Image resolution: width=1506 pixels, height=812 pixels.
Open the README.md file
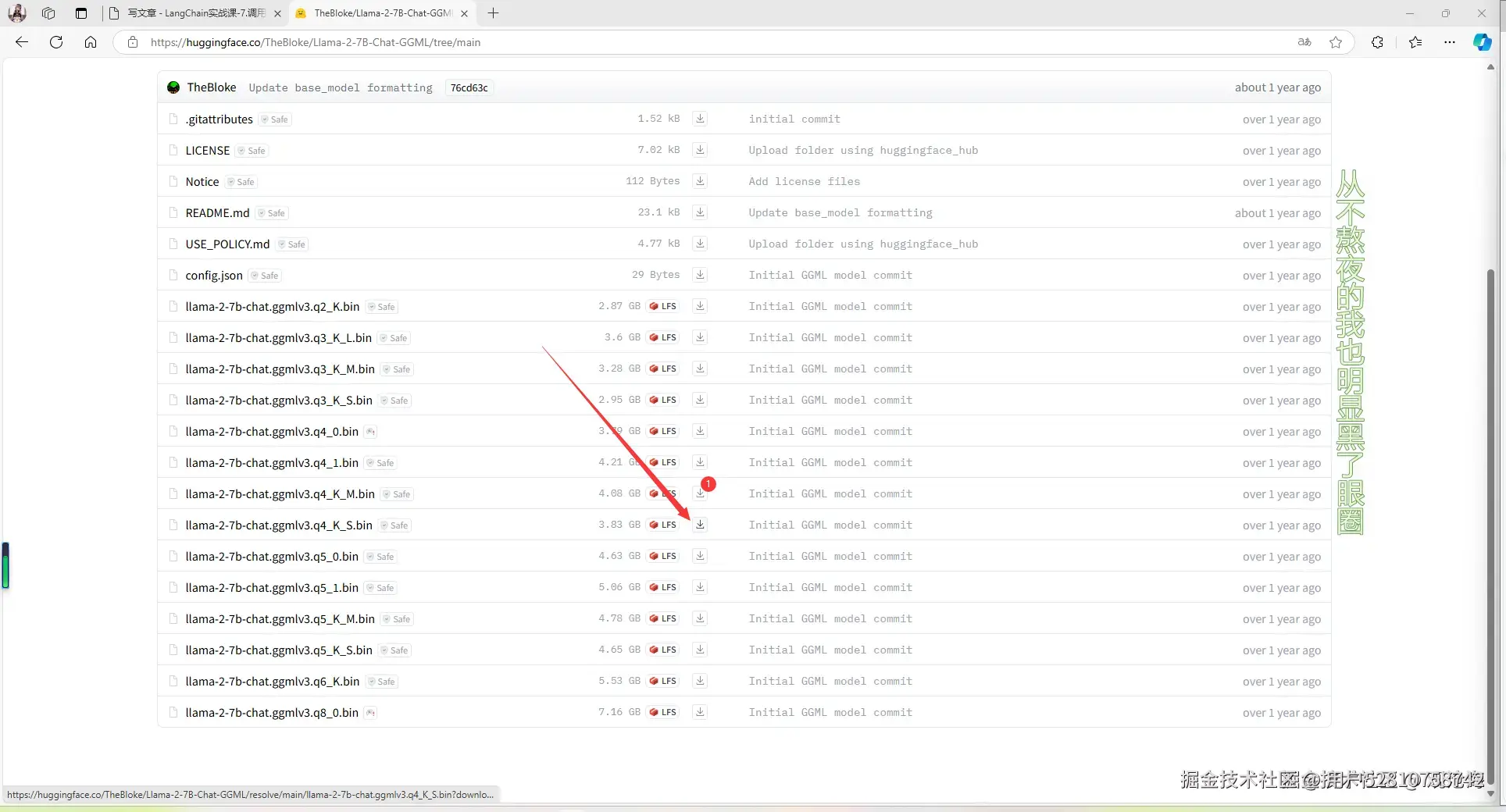click(x=218, y=212)
